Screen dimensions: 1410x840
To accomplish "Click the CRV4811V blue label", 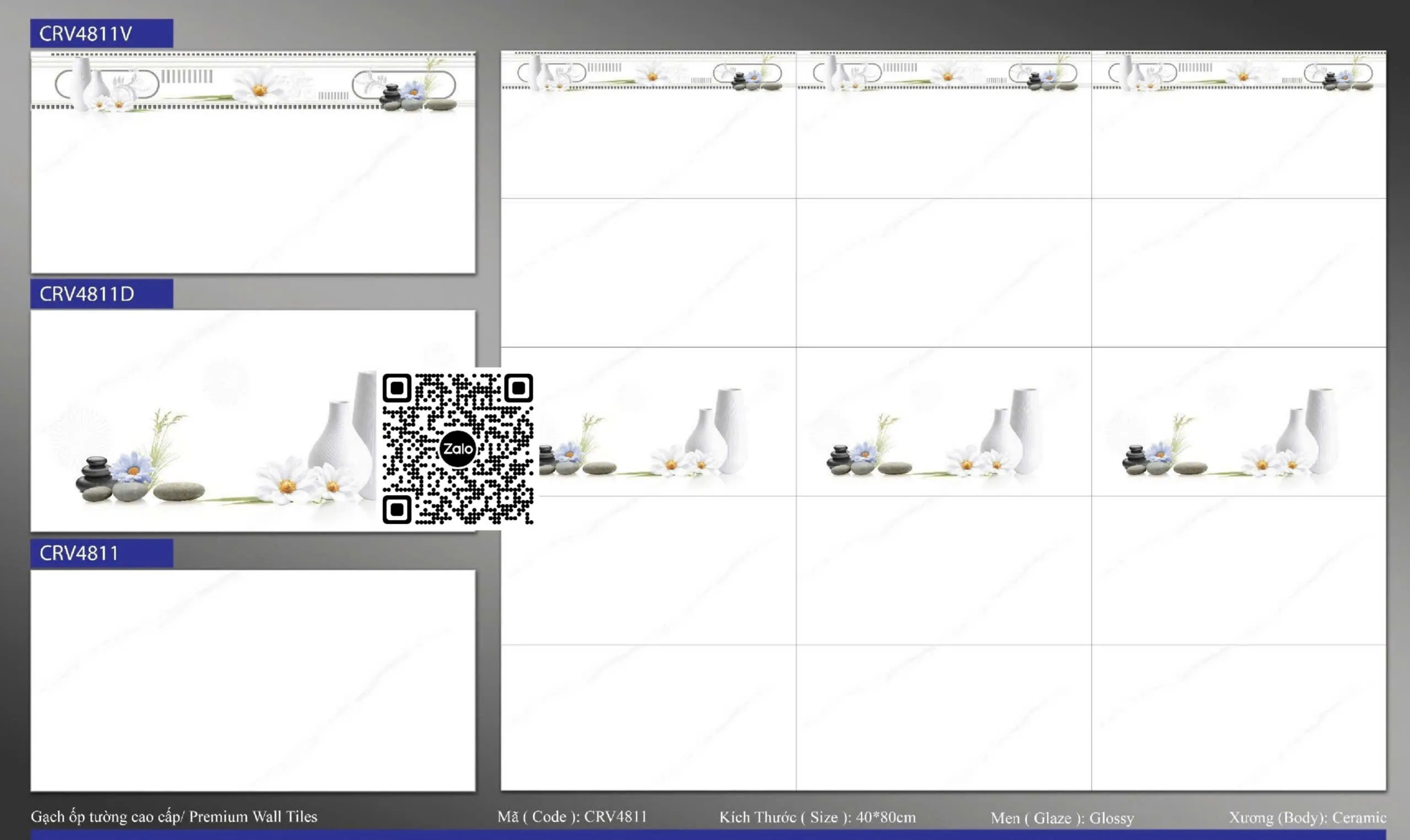I will [x=101, y=34].
